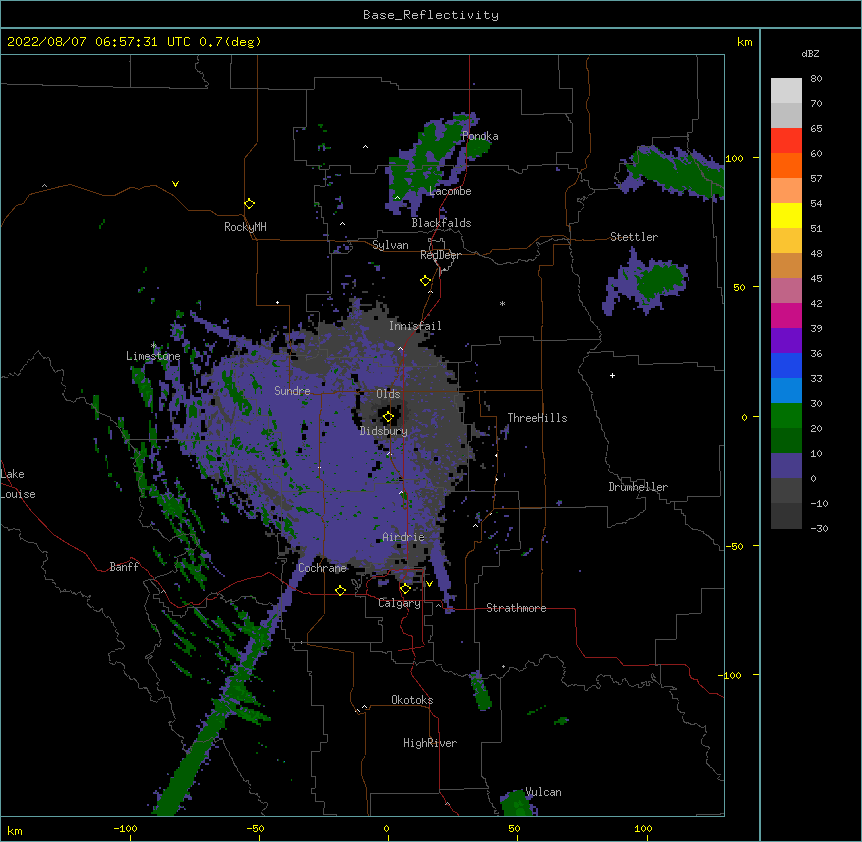862x842 pixels.
Task: Click the Cochrane label
Action: coord(322,568)
